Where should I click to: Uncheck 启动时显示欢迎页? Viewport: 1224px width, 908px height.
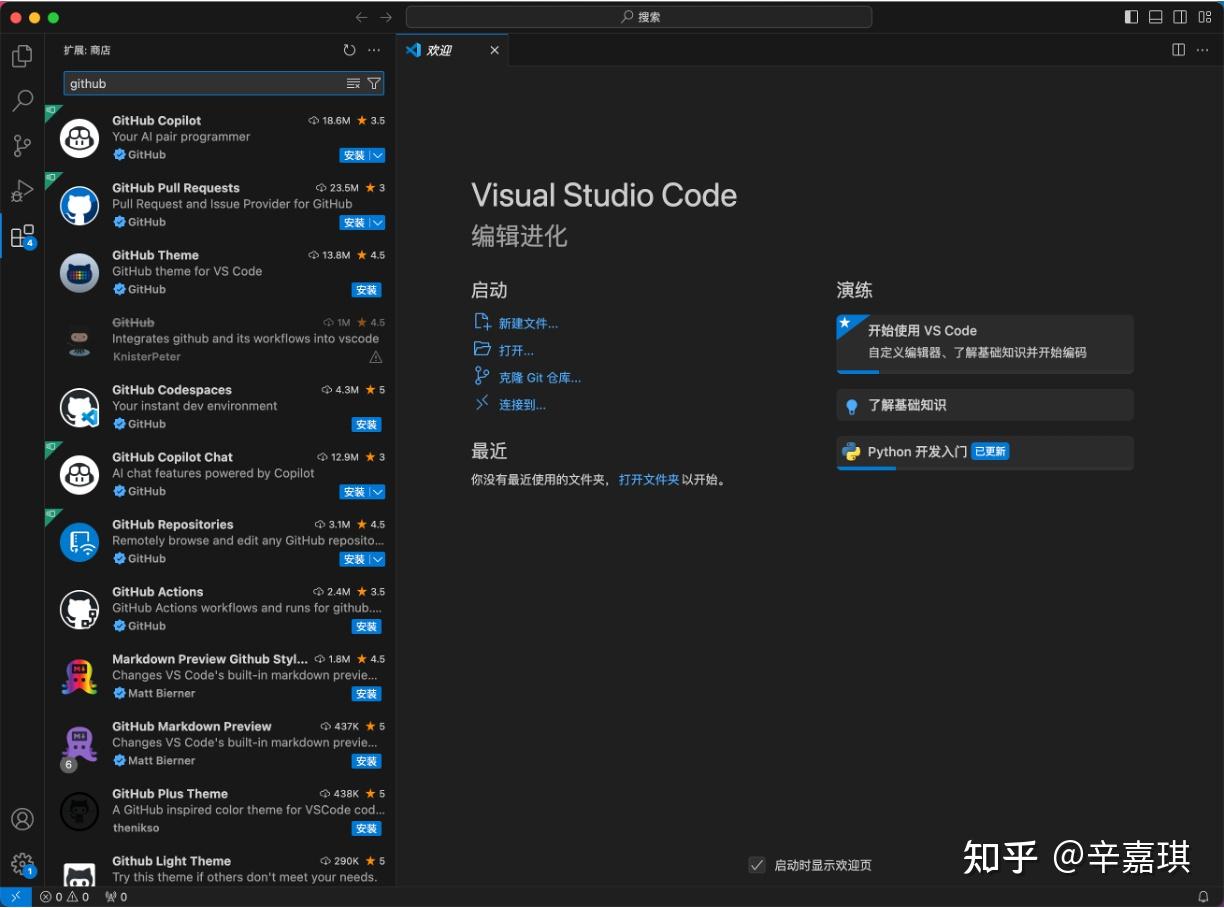757,865
